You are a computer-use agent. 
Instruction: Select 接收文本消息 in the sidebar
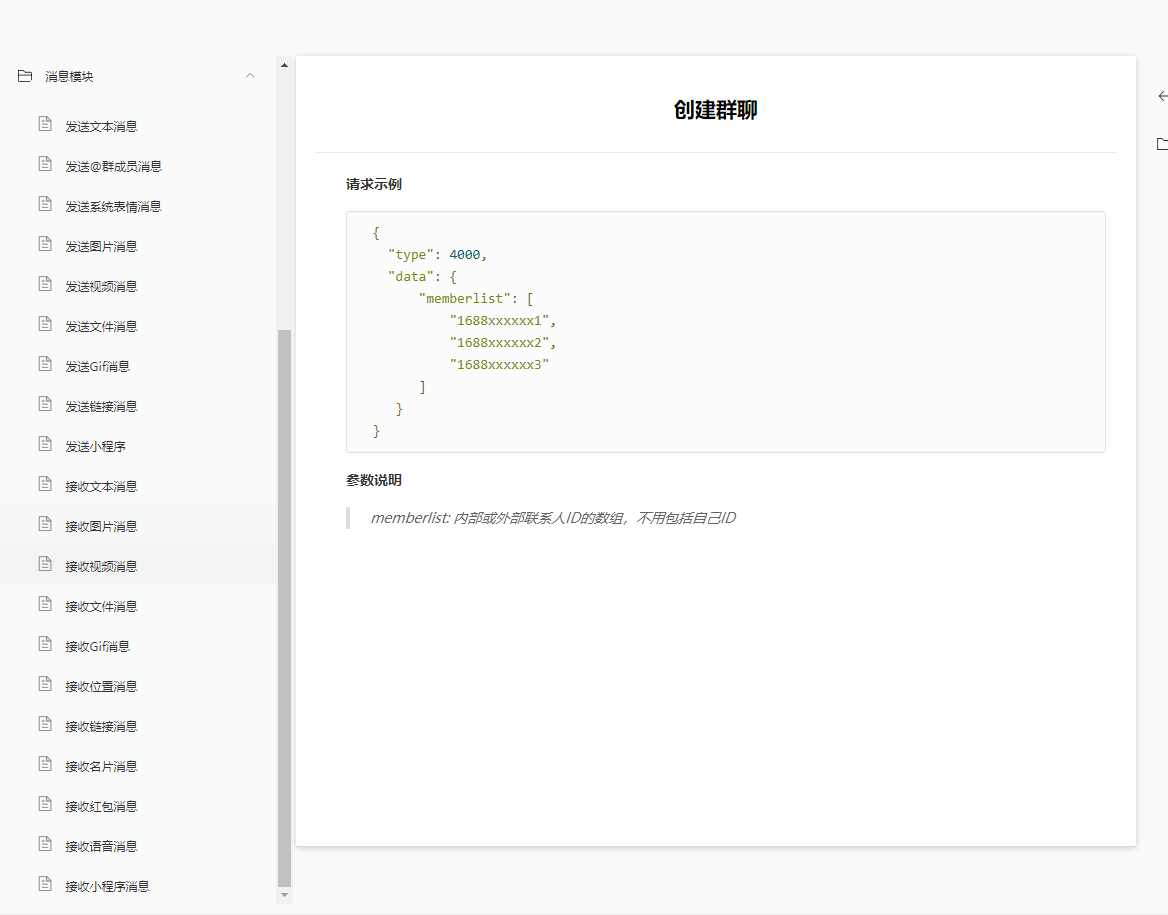point(101,487)
